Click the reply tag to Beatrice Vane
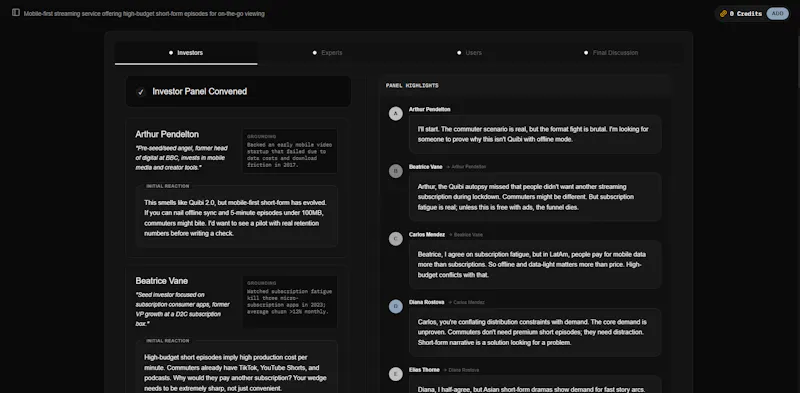This screenshot has height=393, width=800. [x=466, y=235]
